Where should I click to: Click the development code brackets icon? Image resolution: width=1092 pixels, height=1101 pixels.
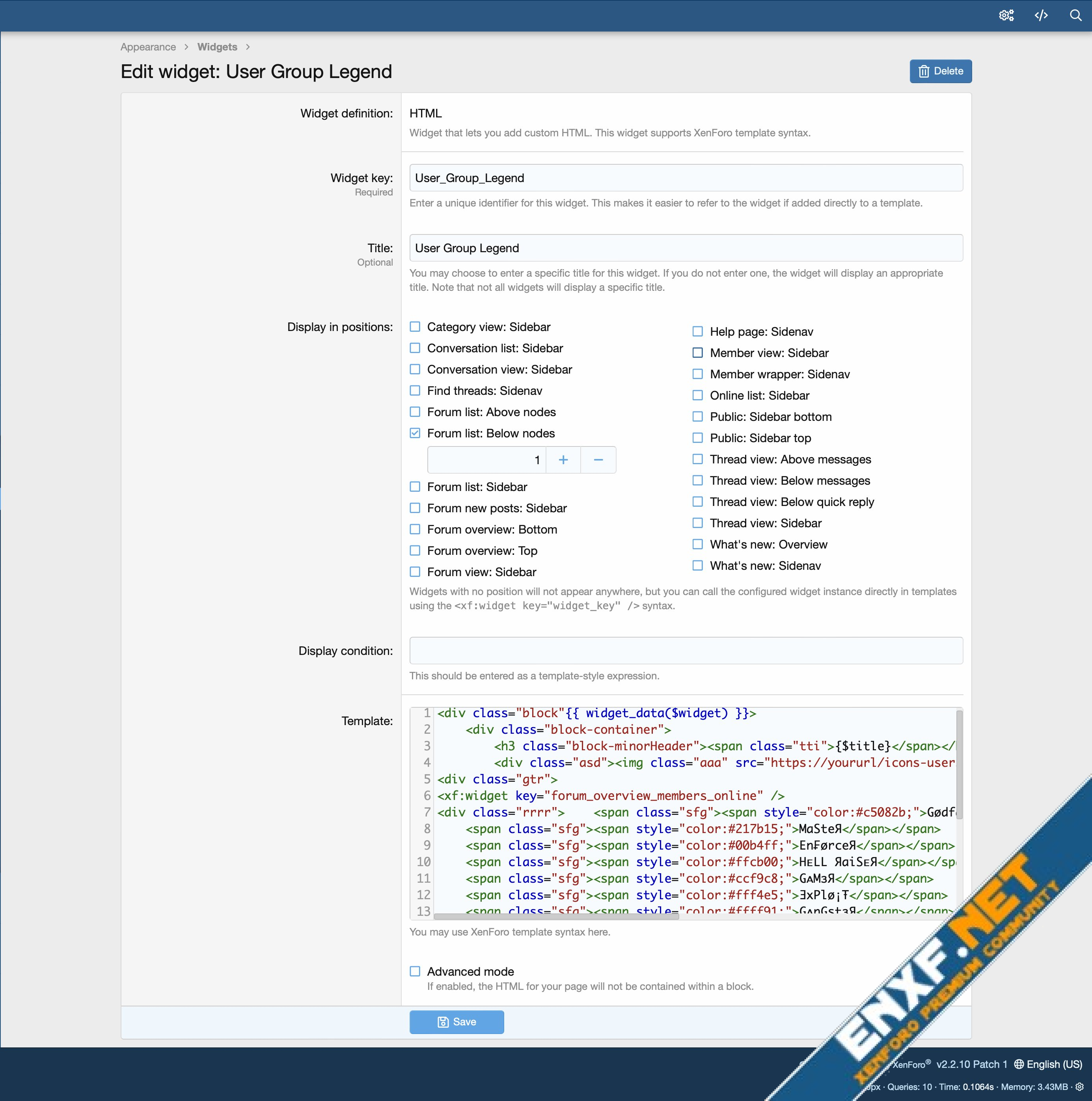(1041, 15)
